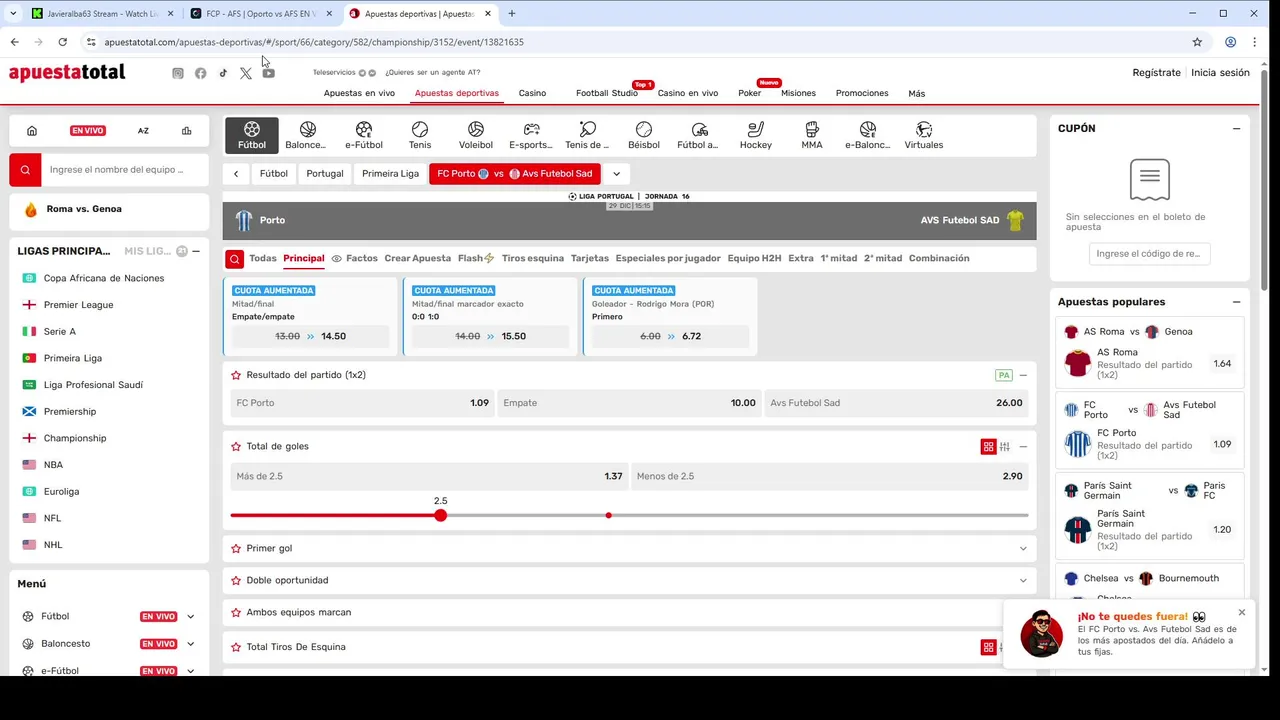Expand the Baloncesto menu item in sidebar
The height and width of the screenshot is (720, 1280).
point(190,644)
